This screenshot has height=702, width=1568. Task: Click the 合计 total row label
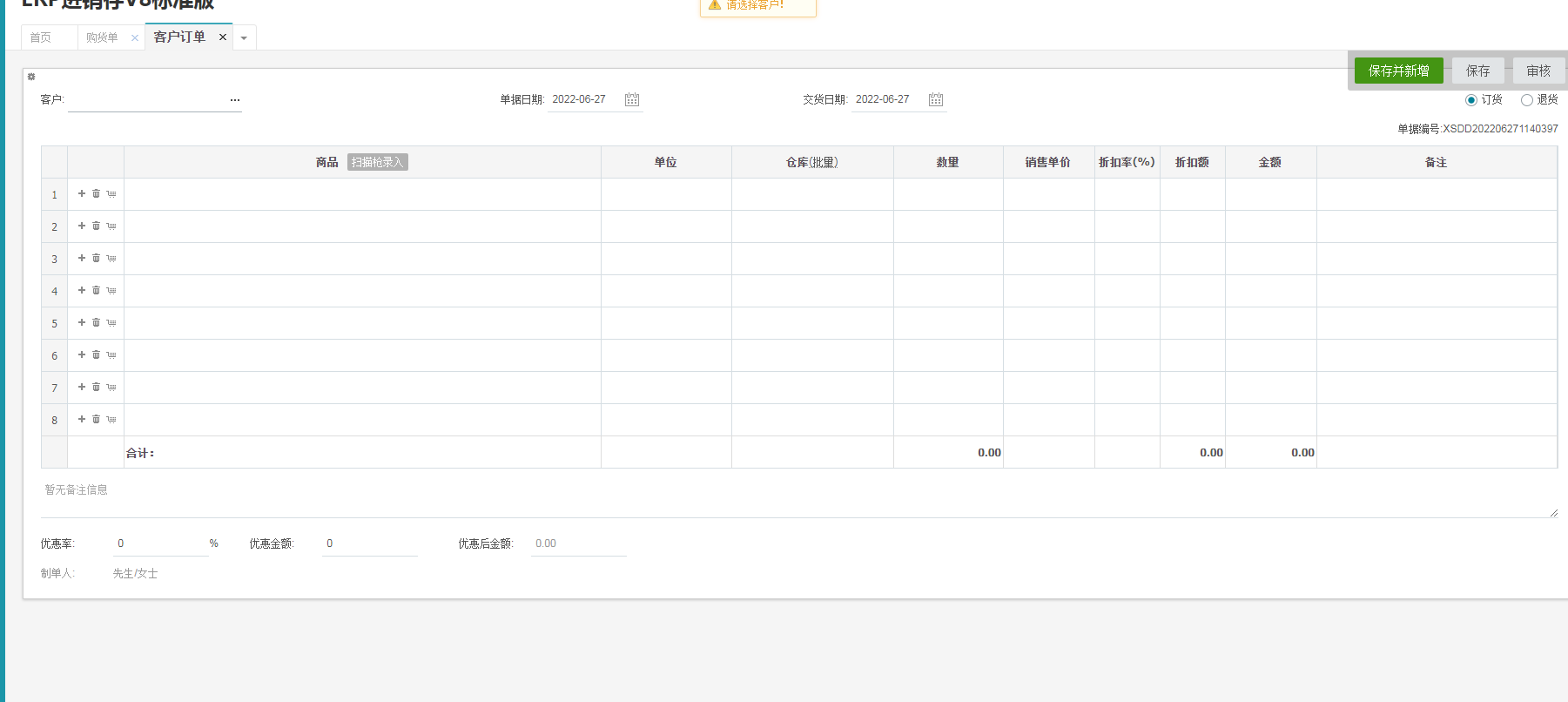pos(140,453)
